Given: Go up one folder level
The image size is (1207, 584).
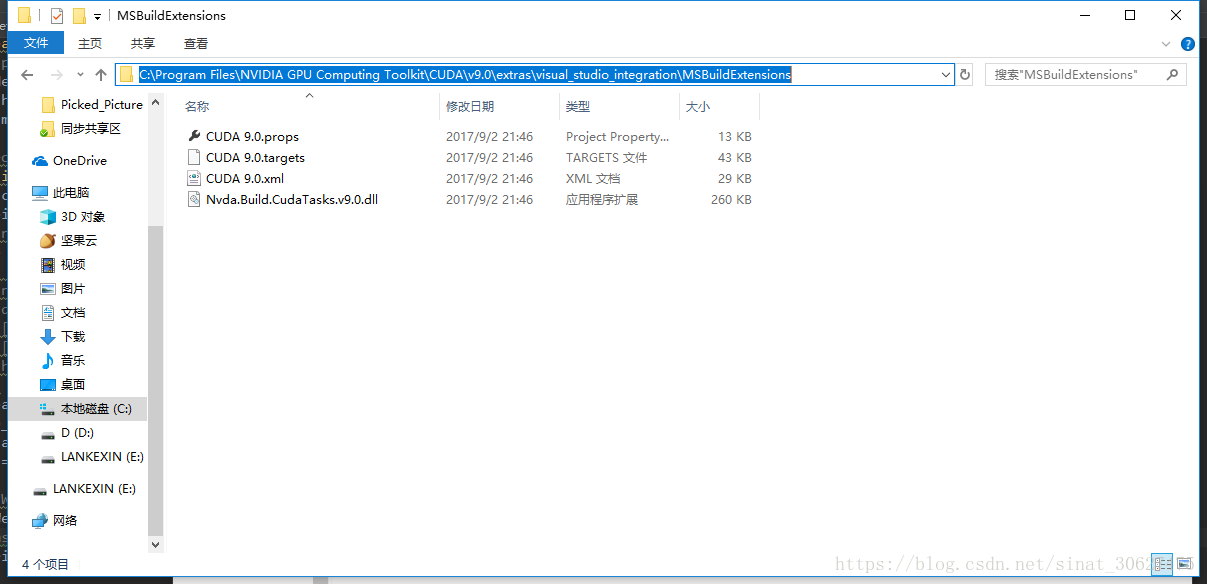Looking at the screenshot, I should click(x=101, y=74).
